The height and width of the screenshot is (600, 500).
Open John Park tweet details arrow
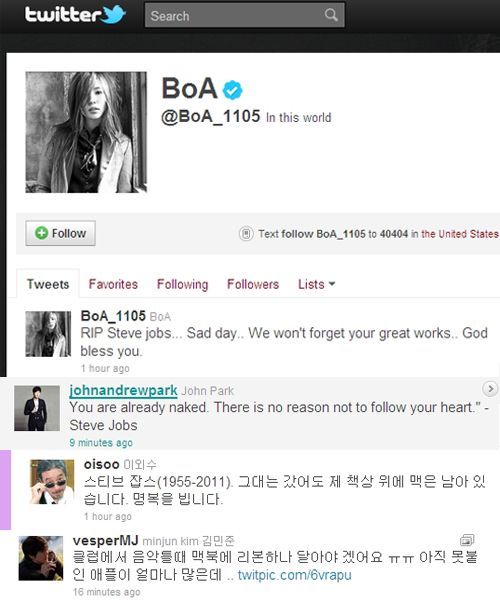[x=490, y=389]
